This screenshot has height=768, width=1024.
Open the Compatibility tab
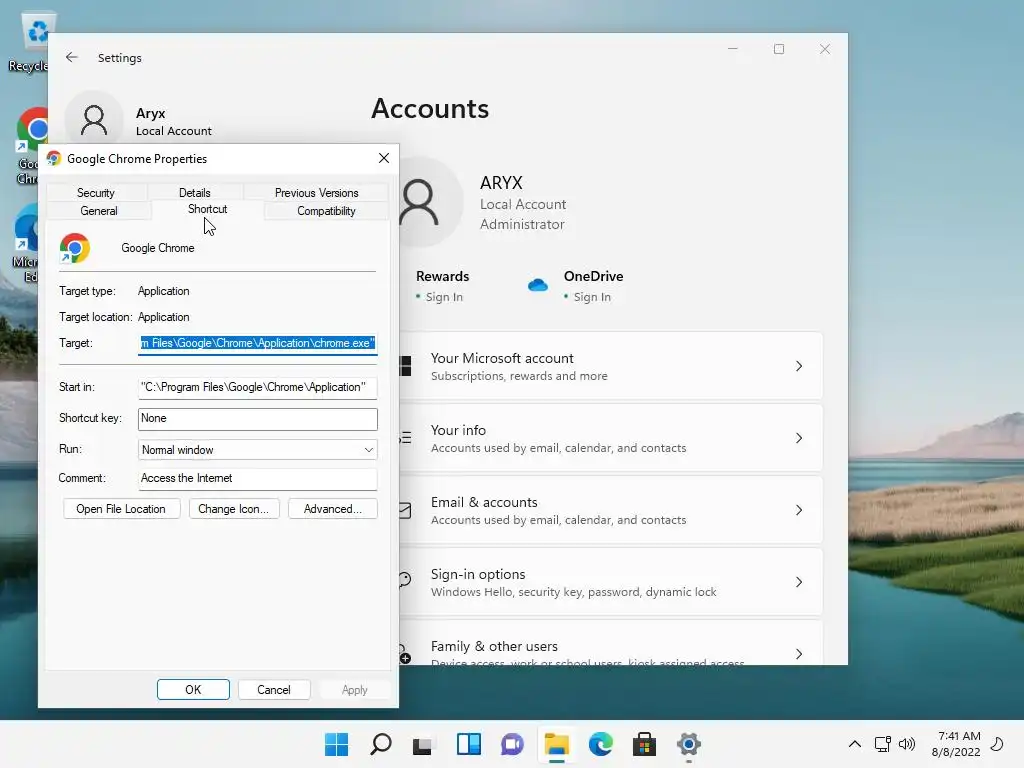pos(327,211)
